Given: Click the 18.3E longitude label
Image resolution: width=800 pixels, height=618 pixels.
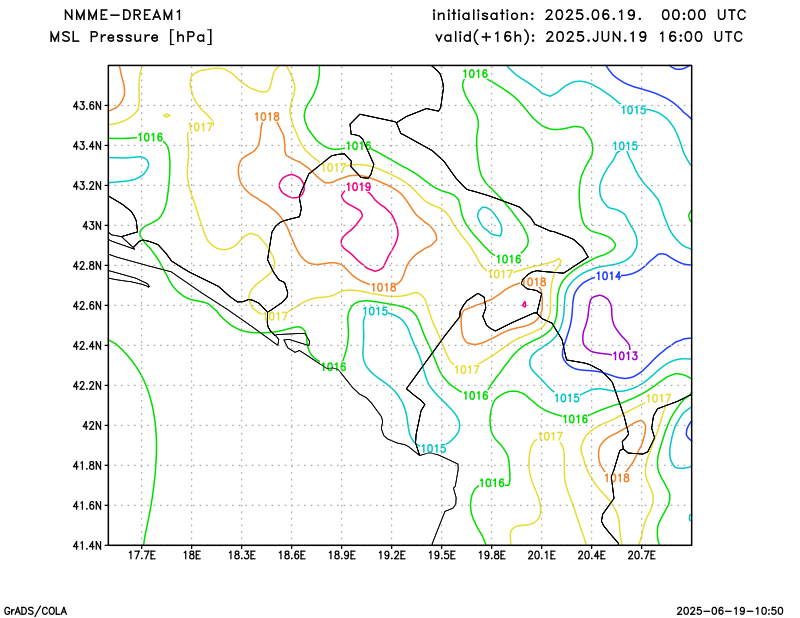Looking at the screenshot, I should [241, 555].
